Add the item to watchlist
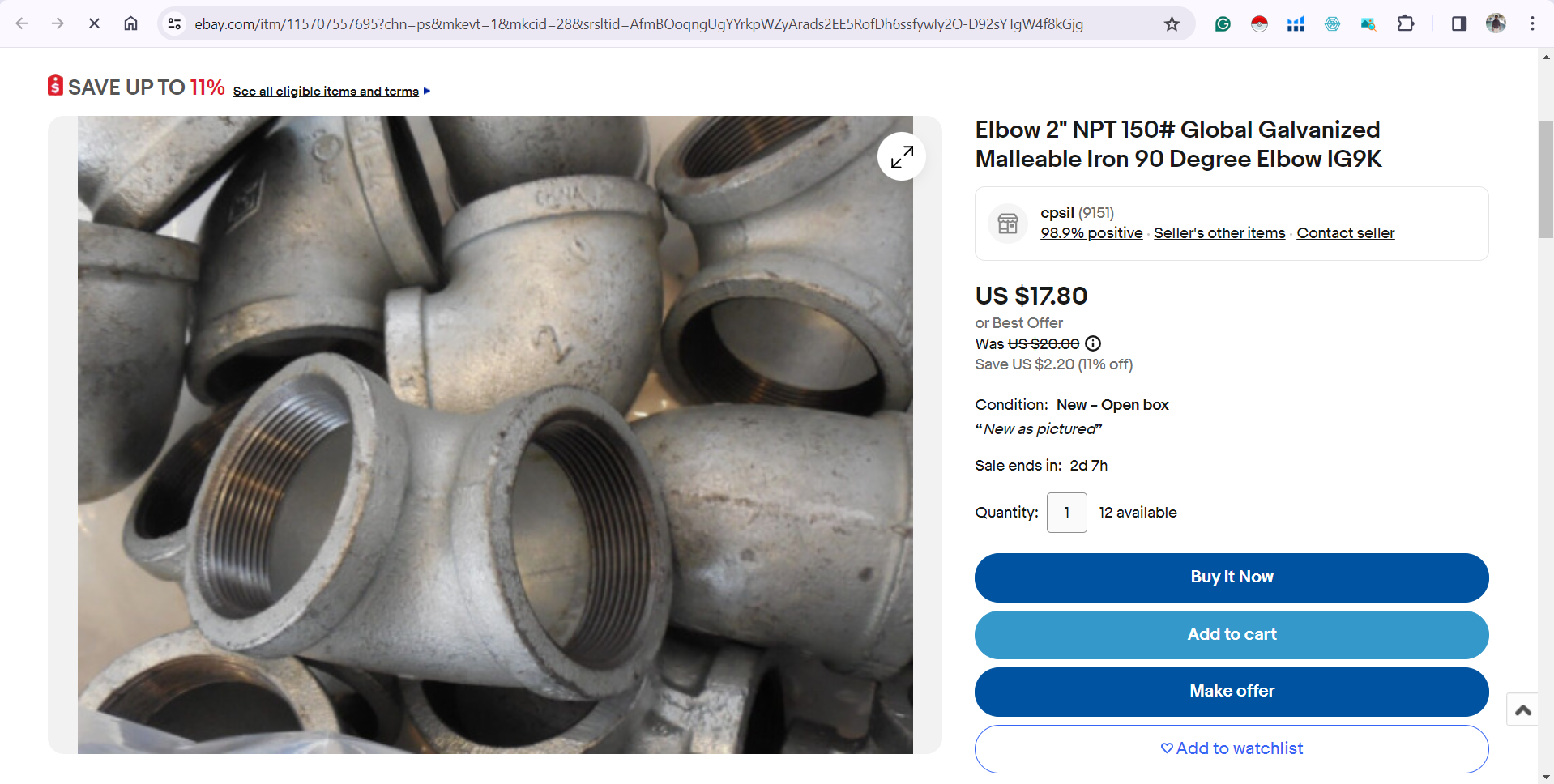Image resolution: width=1554 pixels, height=784 pixels. pos(1232,749)
